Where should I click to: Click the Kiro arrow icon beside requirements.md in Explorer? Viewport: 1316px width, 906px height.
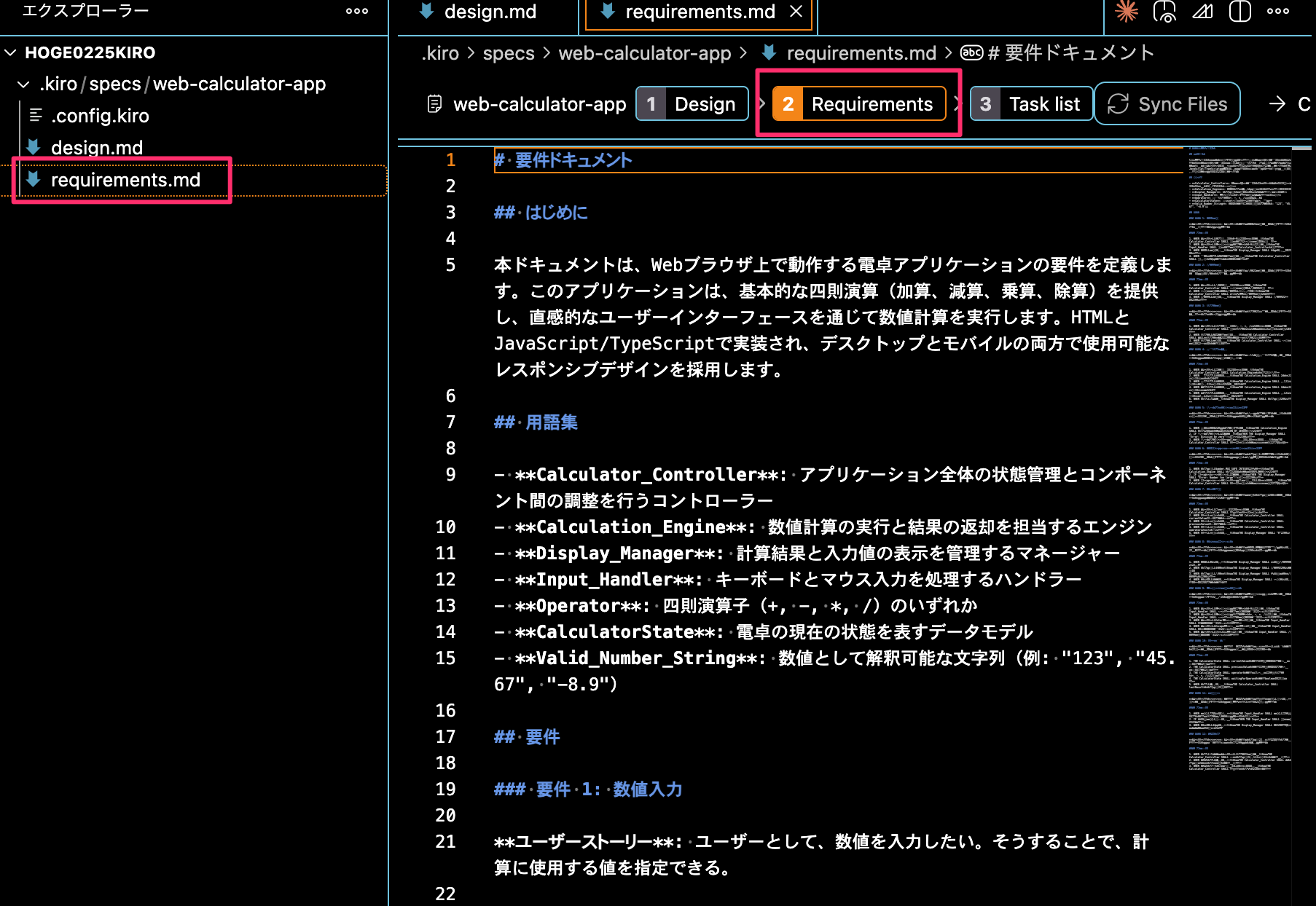(33, 180)
